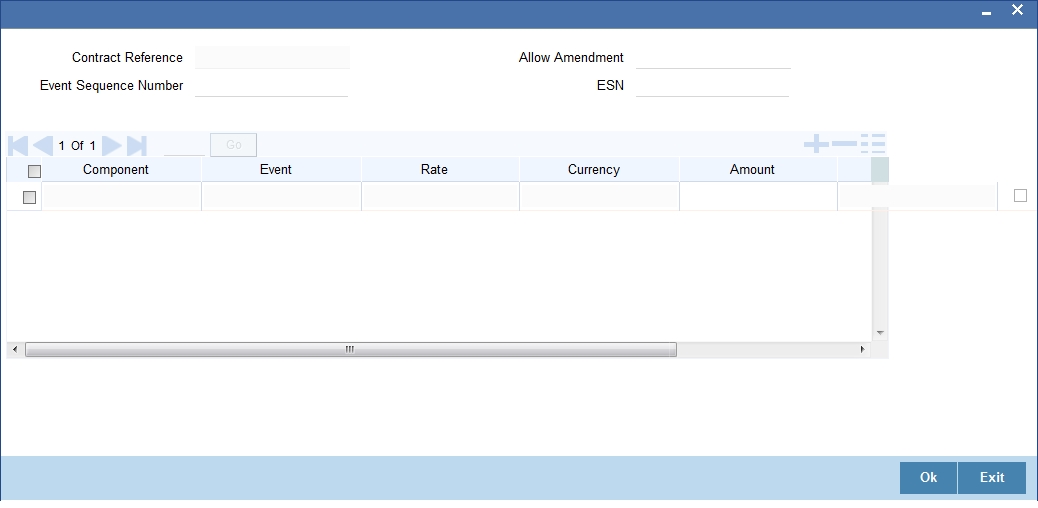
Task: Jump to last page of records
Action: [x=136, y=146]
